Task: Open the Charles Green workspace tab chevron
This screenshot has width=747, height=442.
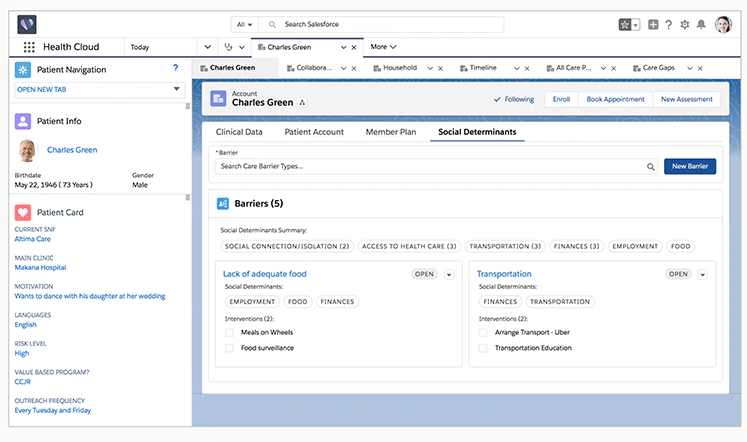Action: pos(343,47)
